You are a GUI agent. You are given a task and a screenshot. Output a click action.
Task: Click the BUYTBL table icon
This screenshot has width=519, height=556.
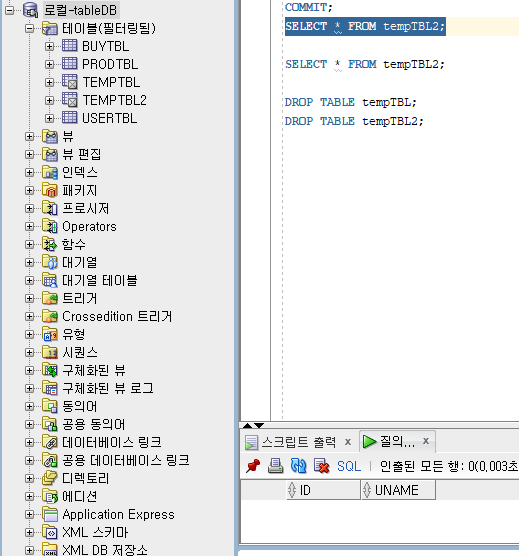point(69,46)
